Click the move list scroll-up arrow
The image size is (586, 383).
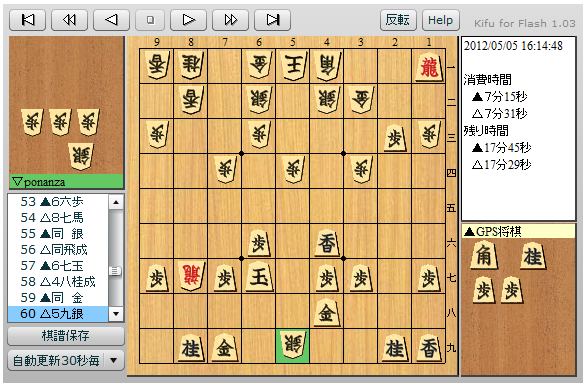[x=116, y=202]
